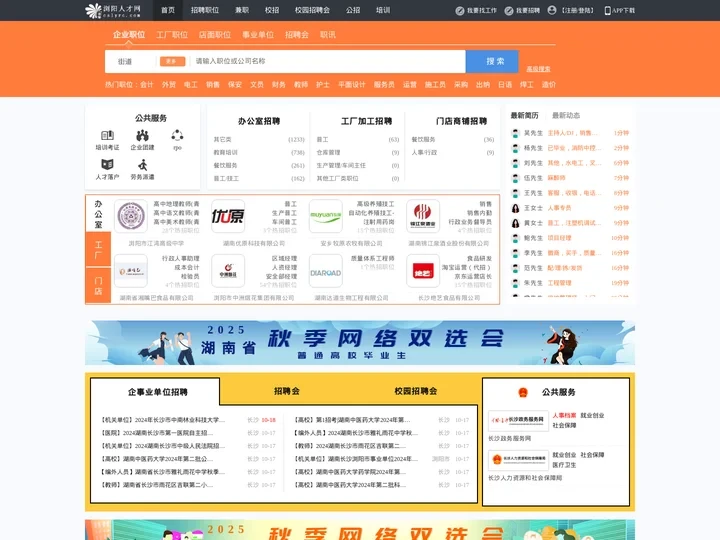Image resolution: width=720 pixels, height=540 pixels.
Task: Click the 我要找工作 icon in header
Action: click(x=460, y=11)
